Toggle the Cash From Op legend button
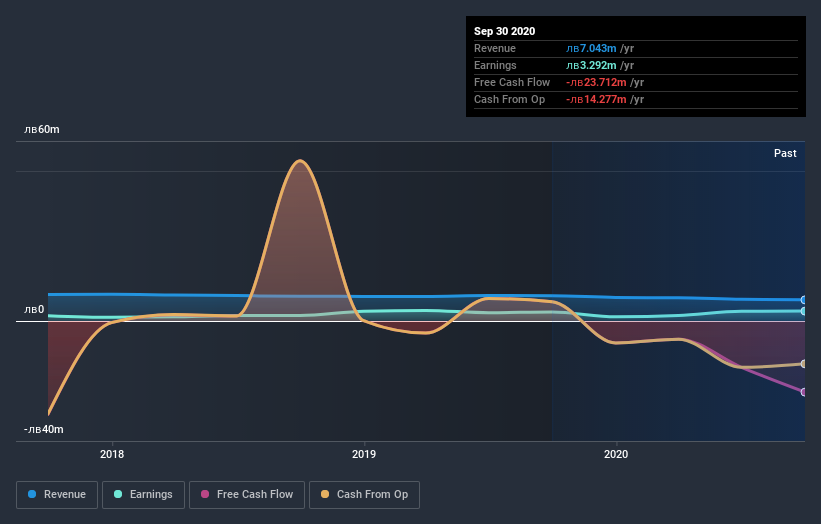The height and width of the screenshot is (524, 821). click(x=364, y=495)
